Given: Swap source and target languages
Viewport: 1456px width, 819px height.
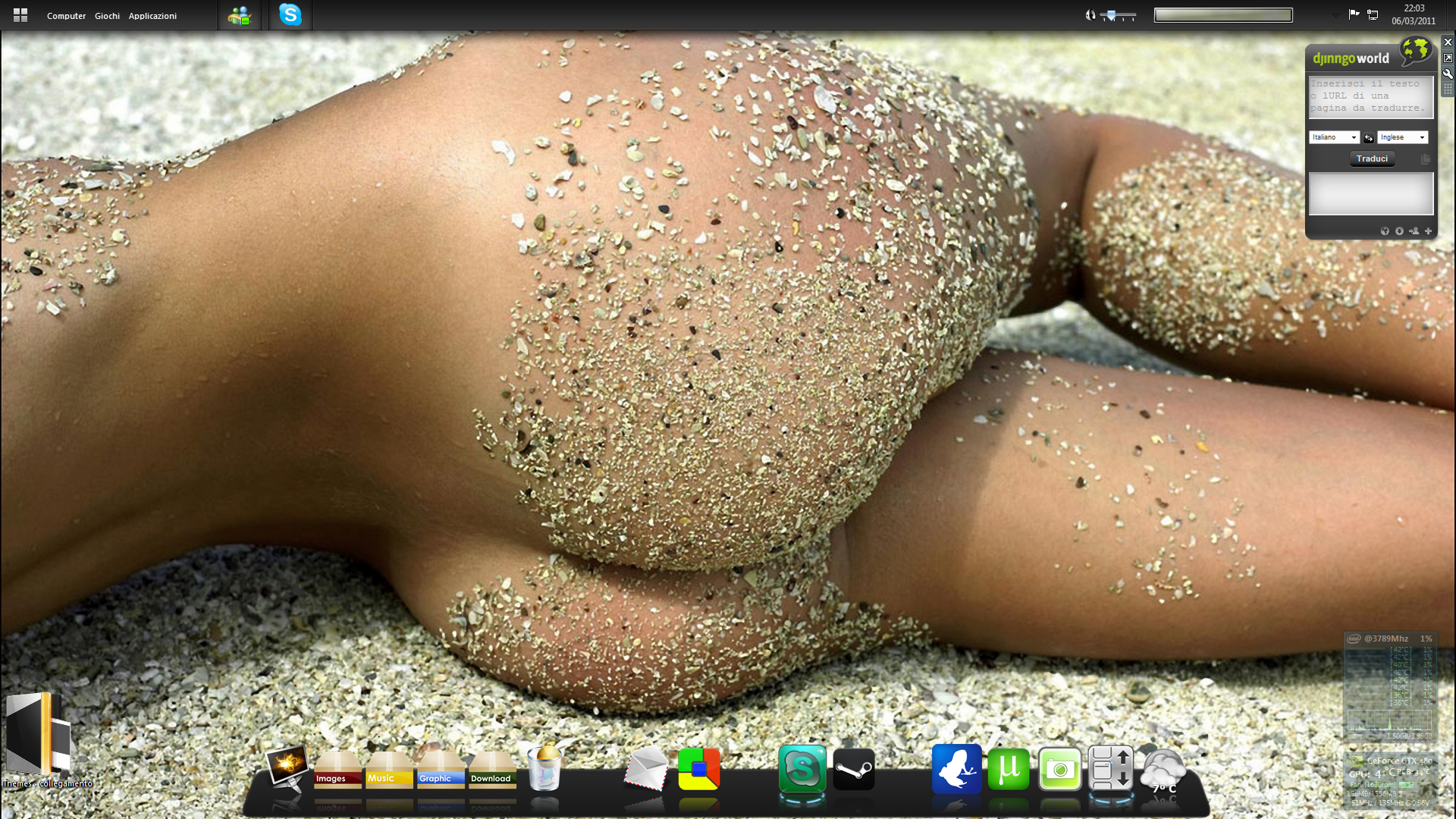Looking at the screenshot, I should [x=1369, y=138].
